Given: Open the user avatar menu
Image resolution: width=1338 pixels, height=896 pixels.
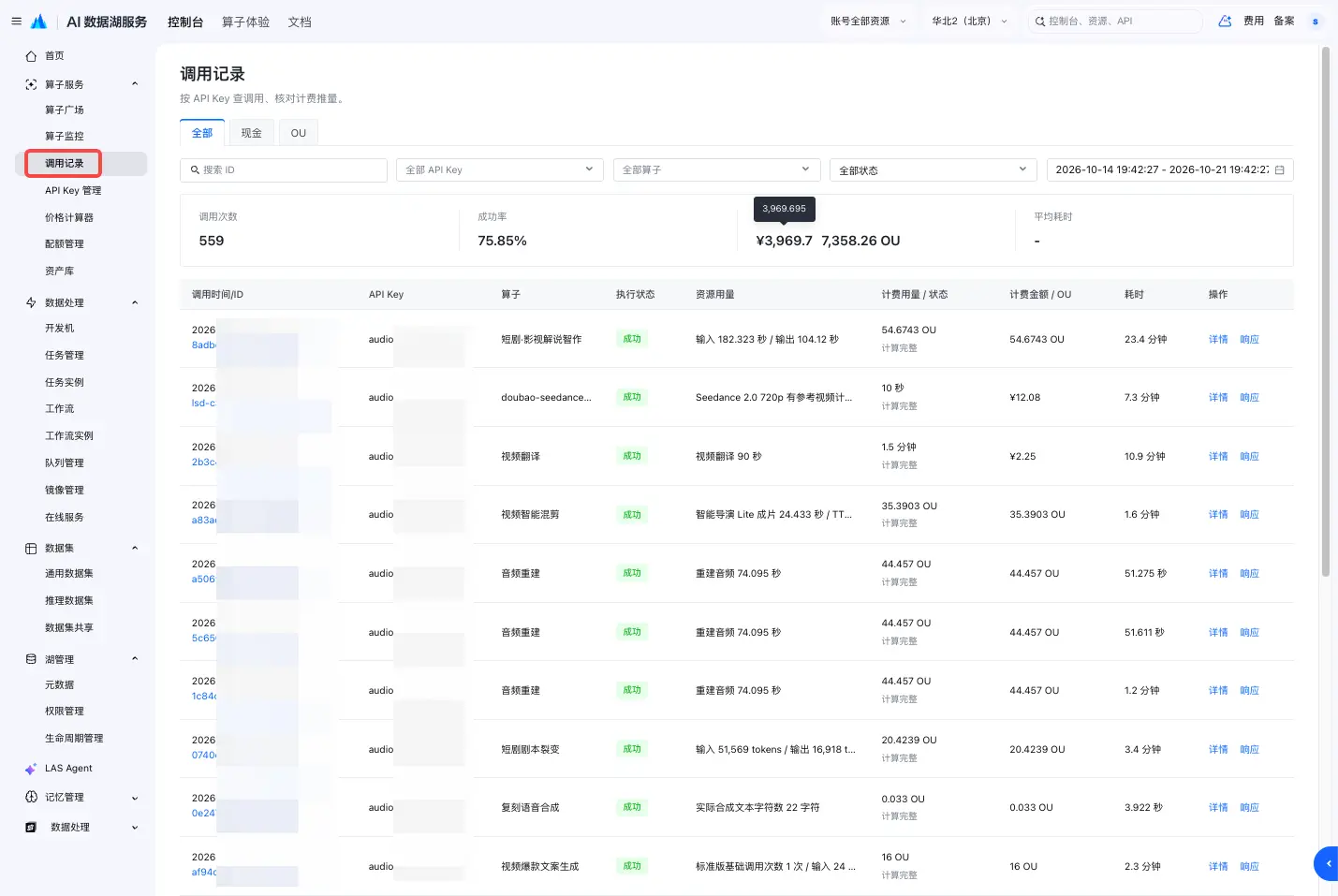Looking at the screenshot, I should coord(1316,21).
